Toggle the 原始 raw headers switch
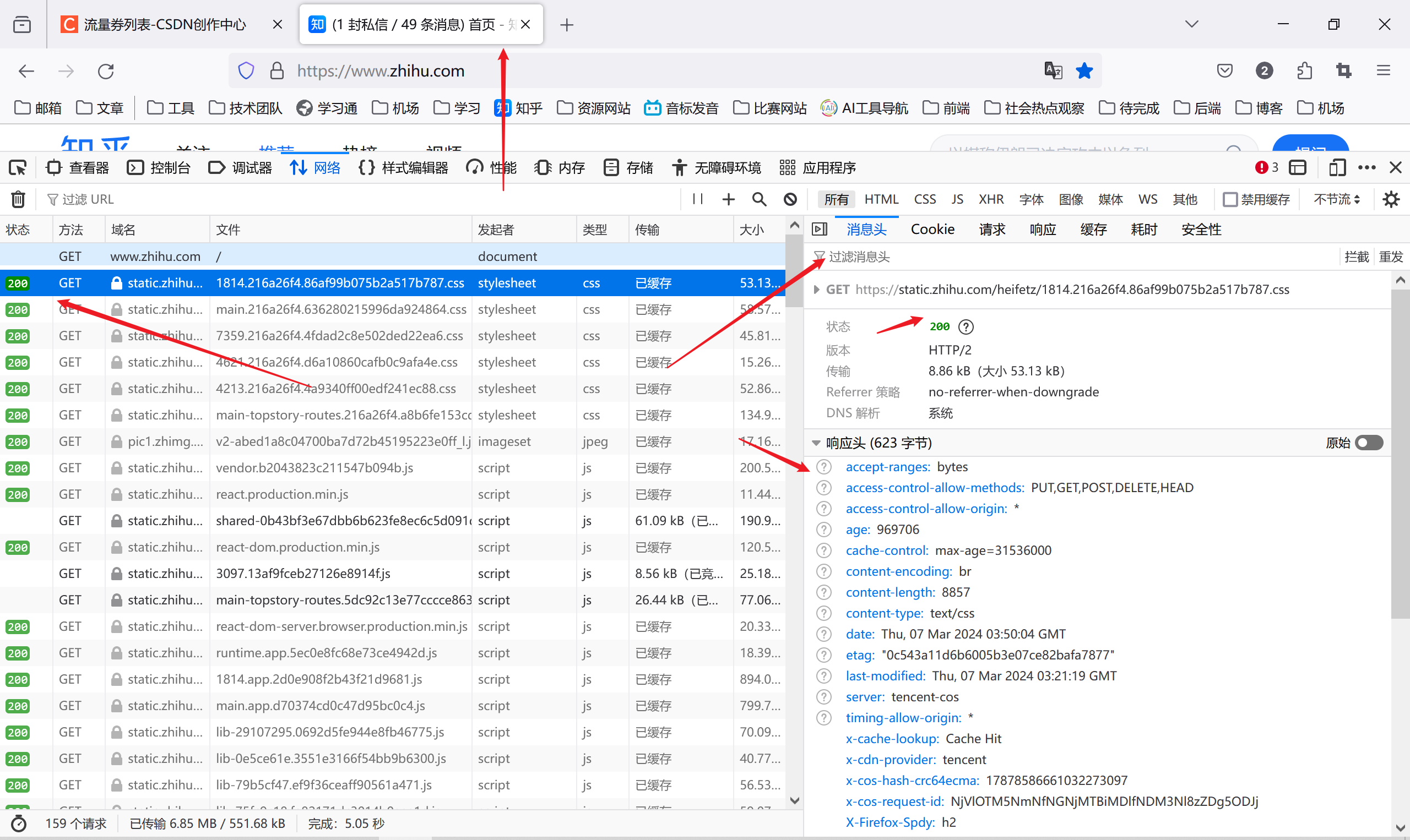 pyautogui.click(x=1369, y=443)
